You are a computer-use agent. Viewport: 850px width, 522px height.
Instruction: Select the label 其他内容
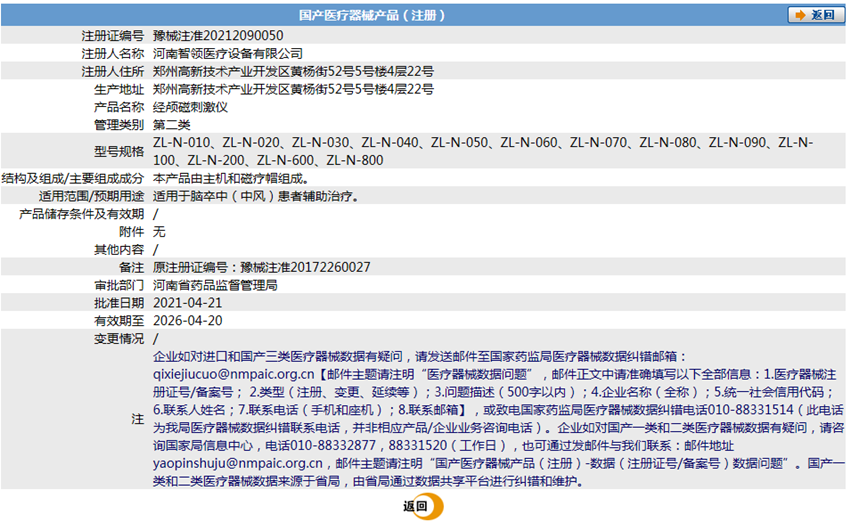(x=119, y=250)
